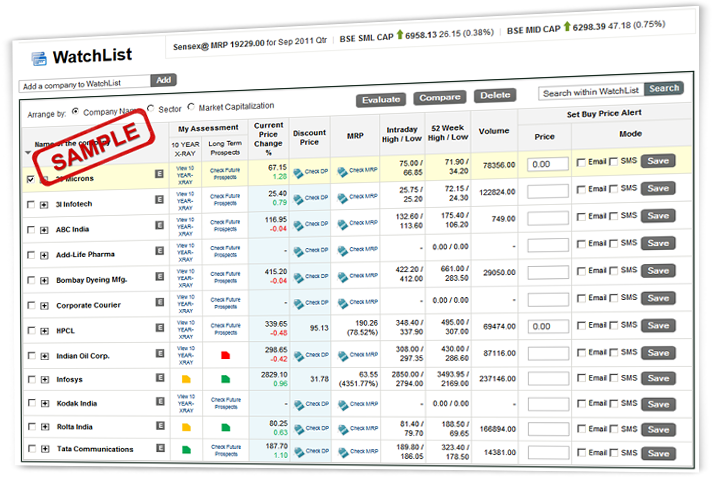Select Arrange by Market Capitalization radio
Image resolution: width=712 pixels, height=477 pixels.
(191, 106)
